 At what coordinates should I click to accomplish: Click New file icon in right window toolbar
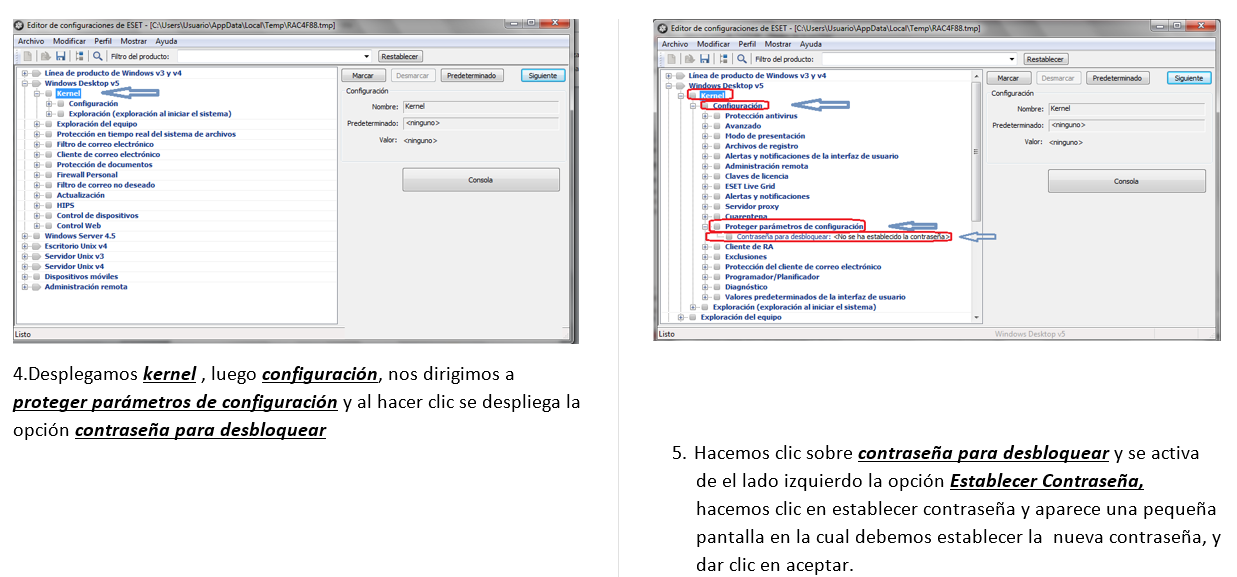[x=672, y=59]
